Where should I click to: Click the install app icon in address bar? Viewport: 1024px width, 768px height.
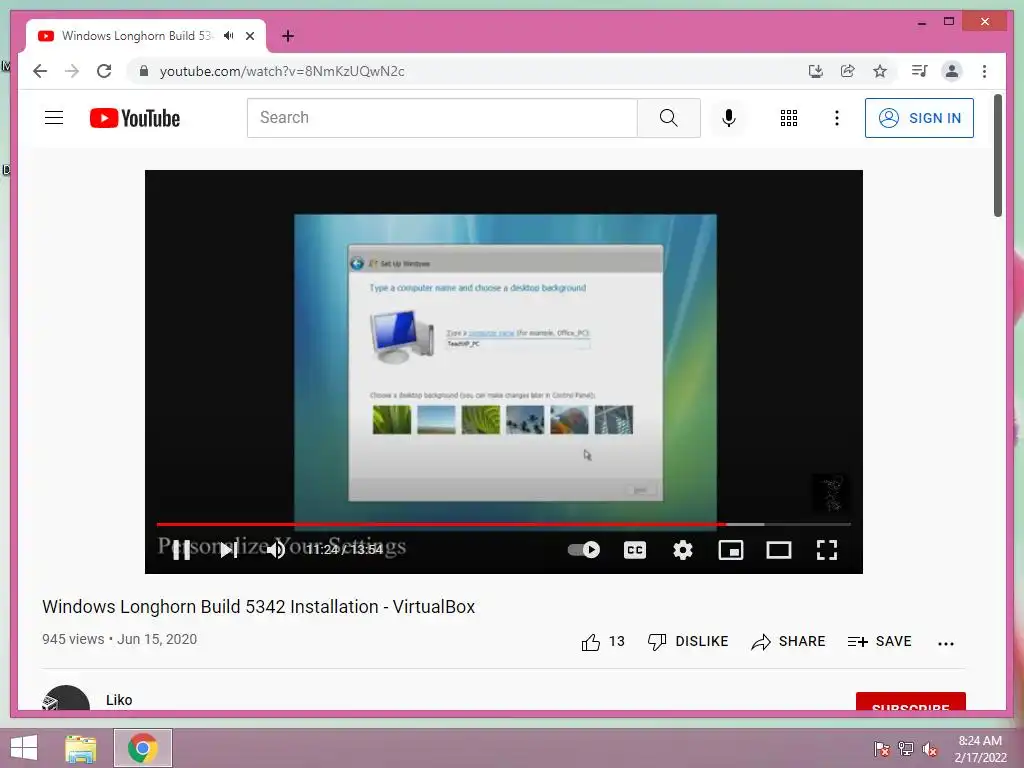coord(816,71)
